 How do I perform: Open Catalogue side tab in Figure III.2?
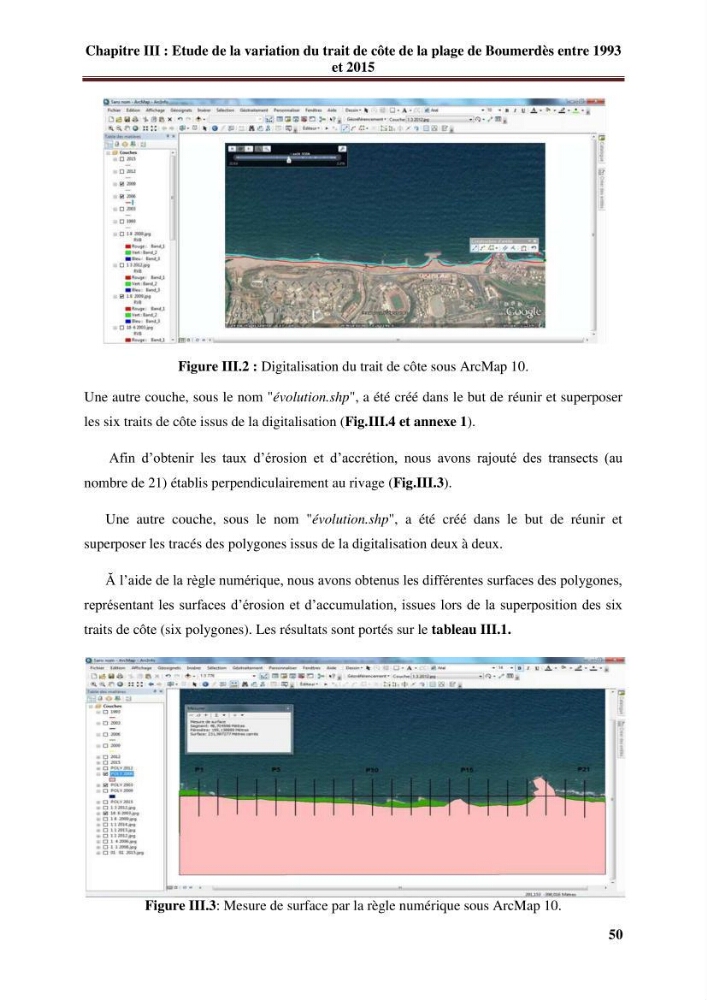(601, 150)
